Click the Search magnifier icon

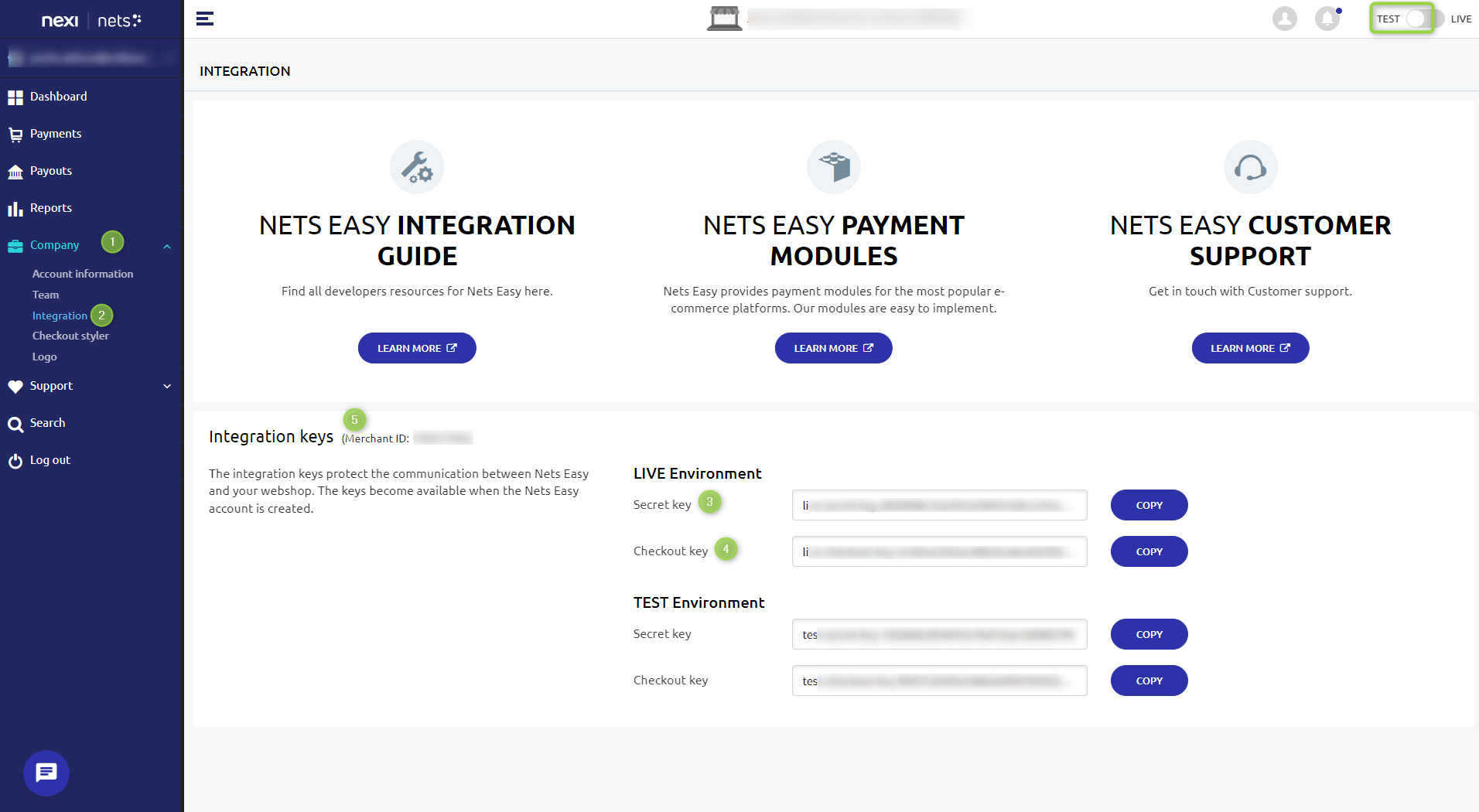point(15,424)
